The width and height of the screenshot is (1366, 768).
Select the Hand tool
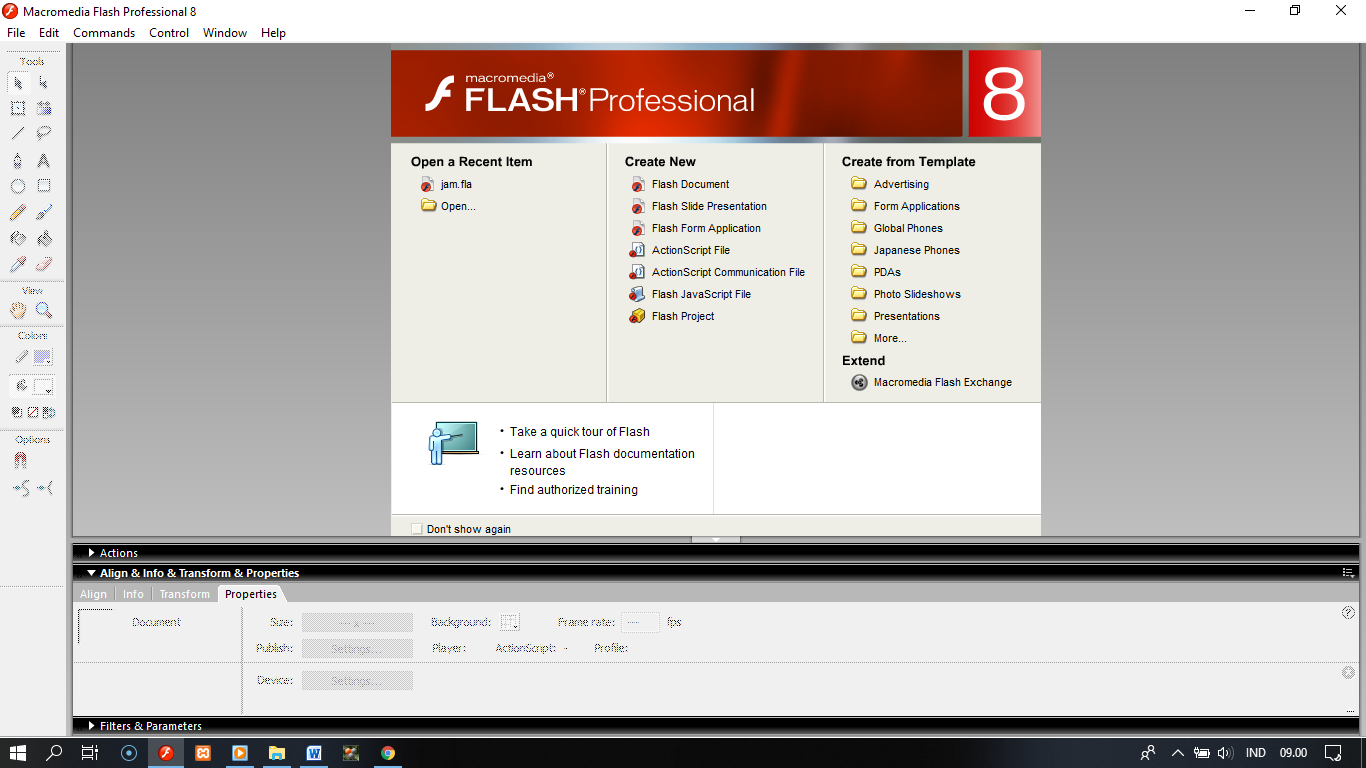click(x=18, y=310)
